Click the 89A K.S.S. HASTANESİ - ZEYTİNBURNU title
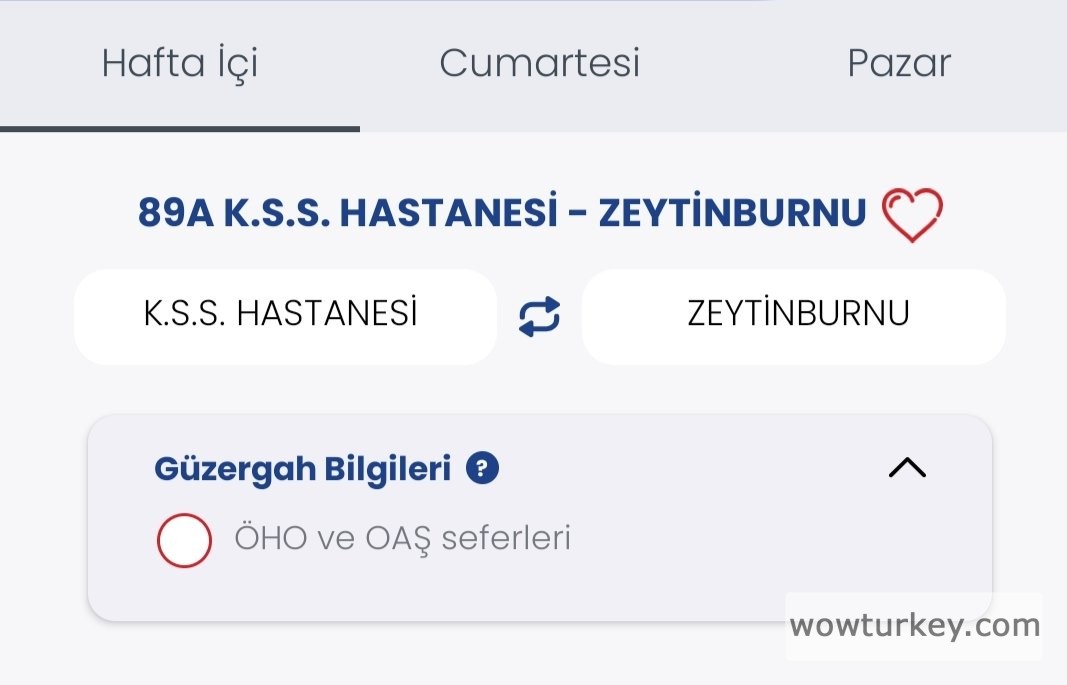This screenshot has width=1067, height=685. pos(502,213)
